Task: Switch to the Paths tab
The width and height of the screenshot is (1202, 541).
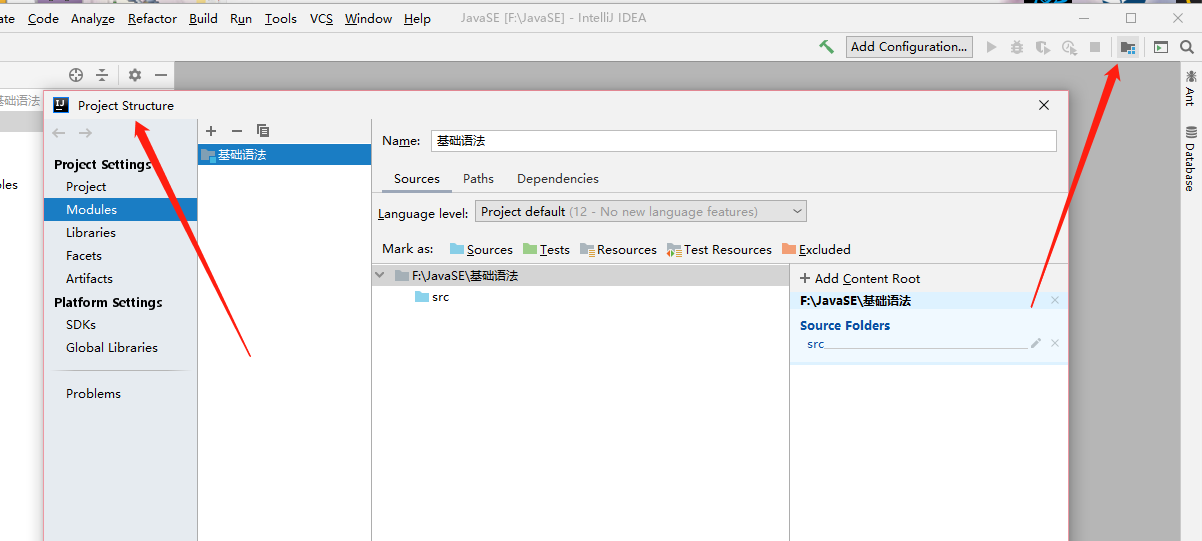Action: (x=478, y=179)
